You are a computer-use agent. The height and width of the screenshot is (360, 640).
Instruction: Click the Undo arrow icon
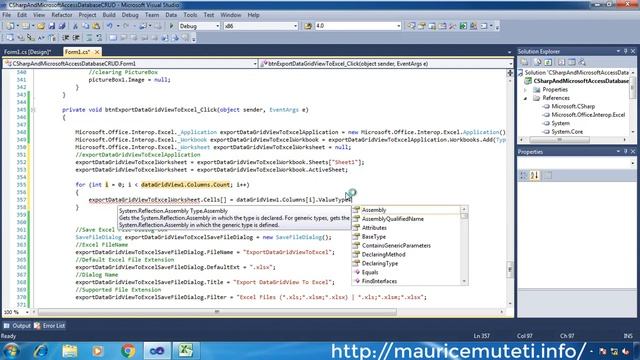[x=109, y=26]
